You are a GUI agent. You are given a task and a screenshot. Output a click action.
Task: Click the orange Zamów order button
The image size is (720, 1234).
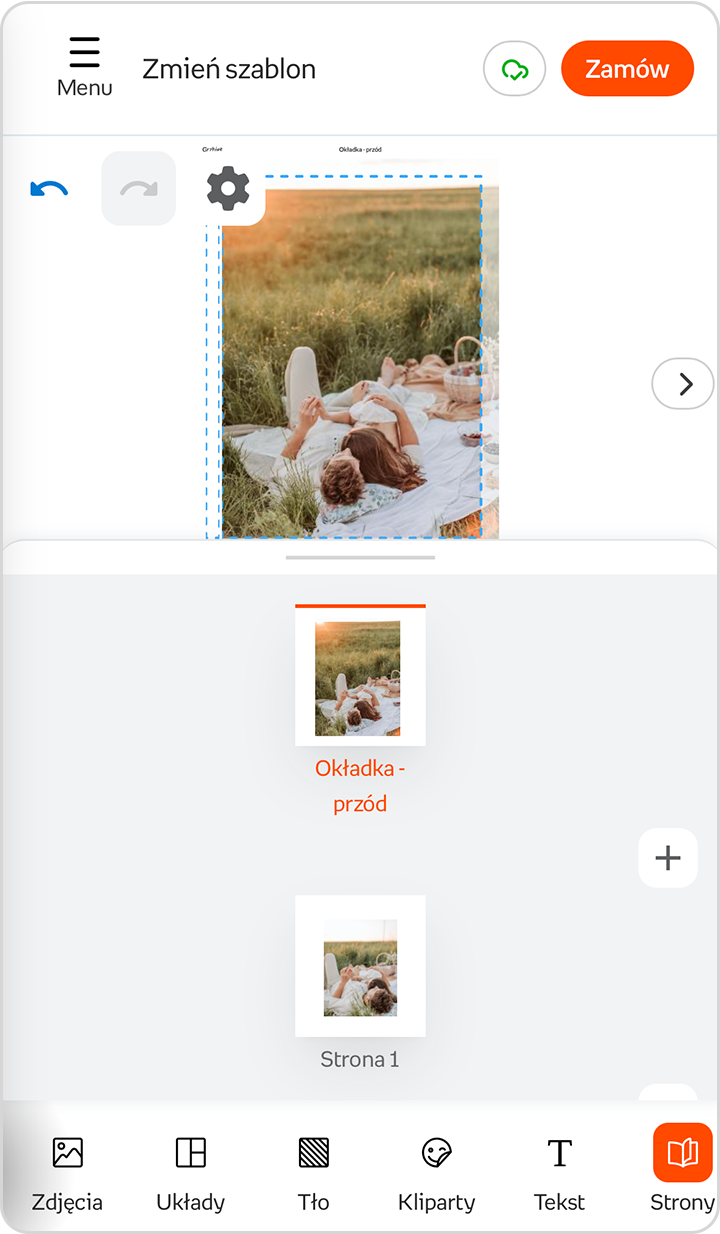click(627, 69)
